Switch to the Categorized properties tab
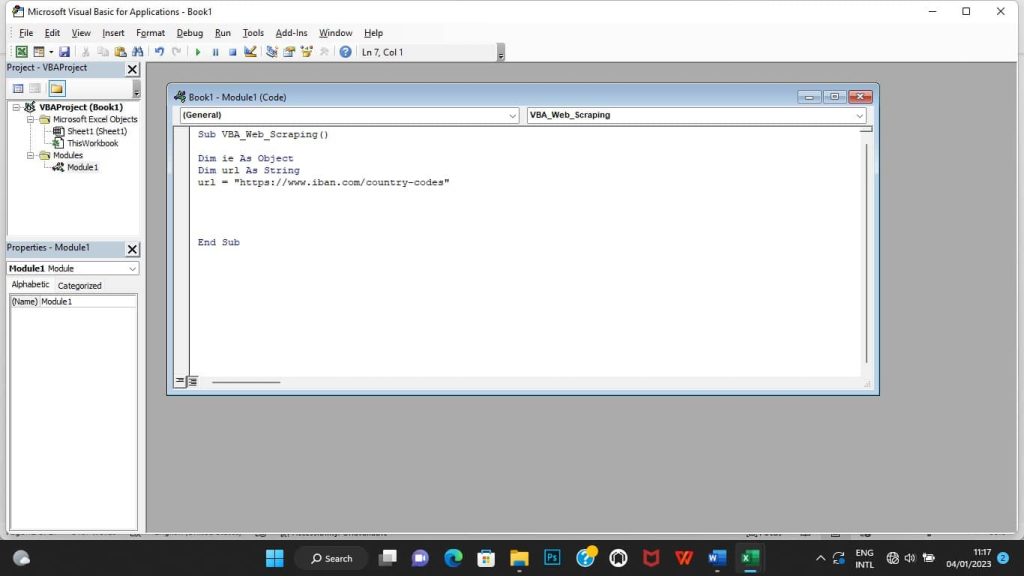The height and width of the screenshot is (576, 1024). tap(80, 285)
